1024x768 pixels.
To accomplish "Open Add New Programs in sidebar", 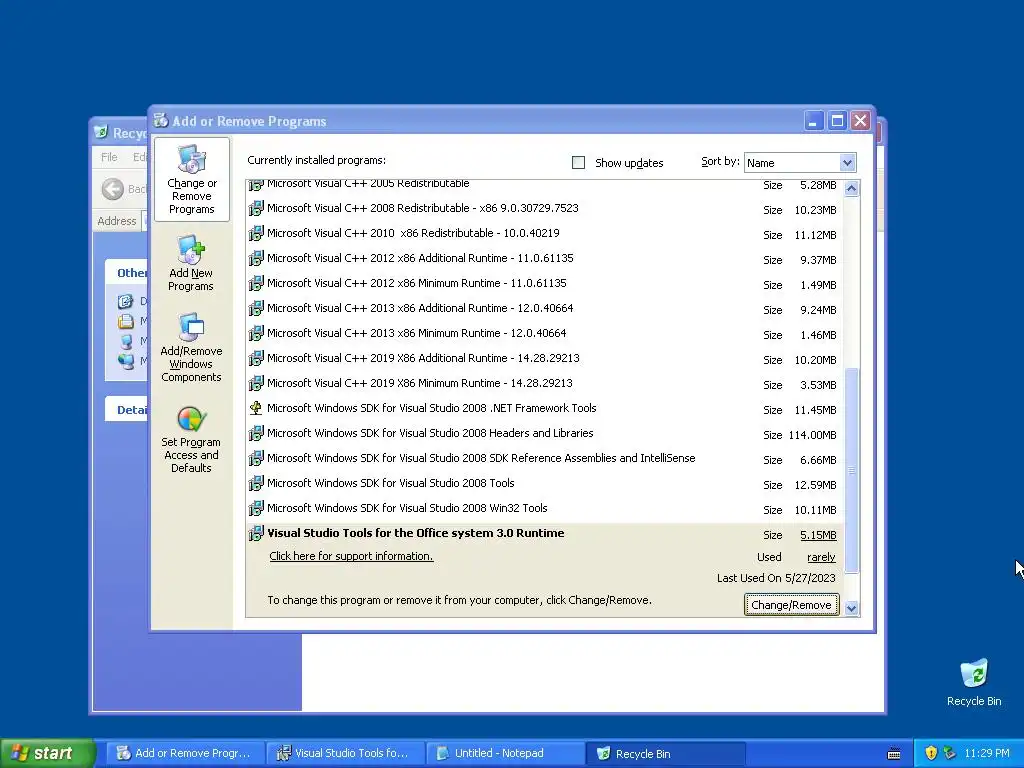I will click(x=191, y=263).
